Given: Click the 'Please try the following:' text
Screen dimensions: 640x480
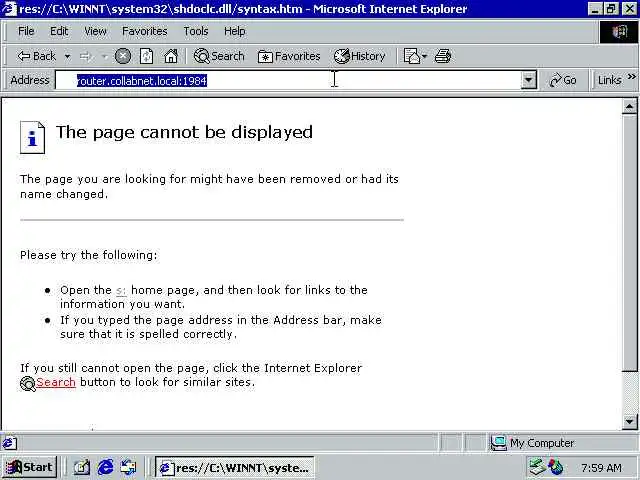Looking at the screenshot, I should [89, 255].
